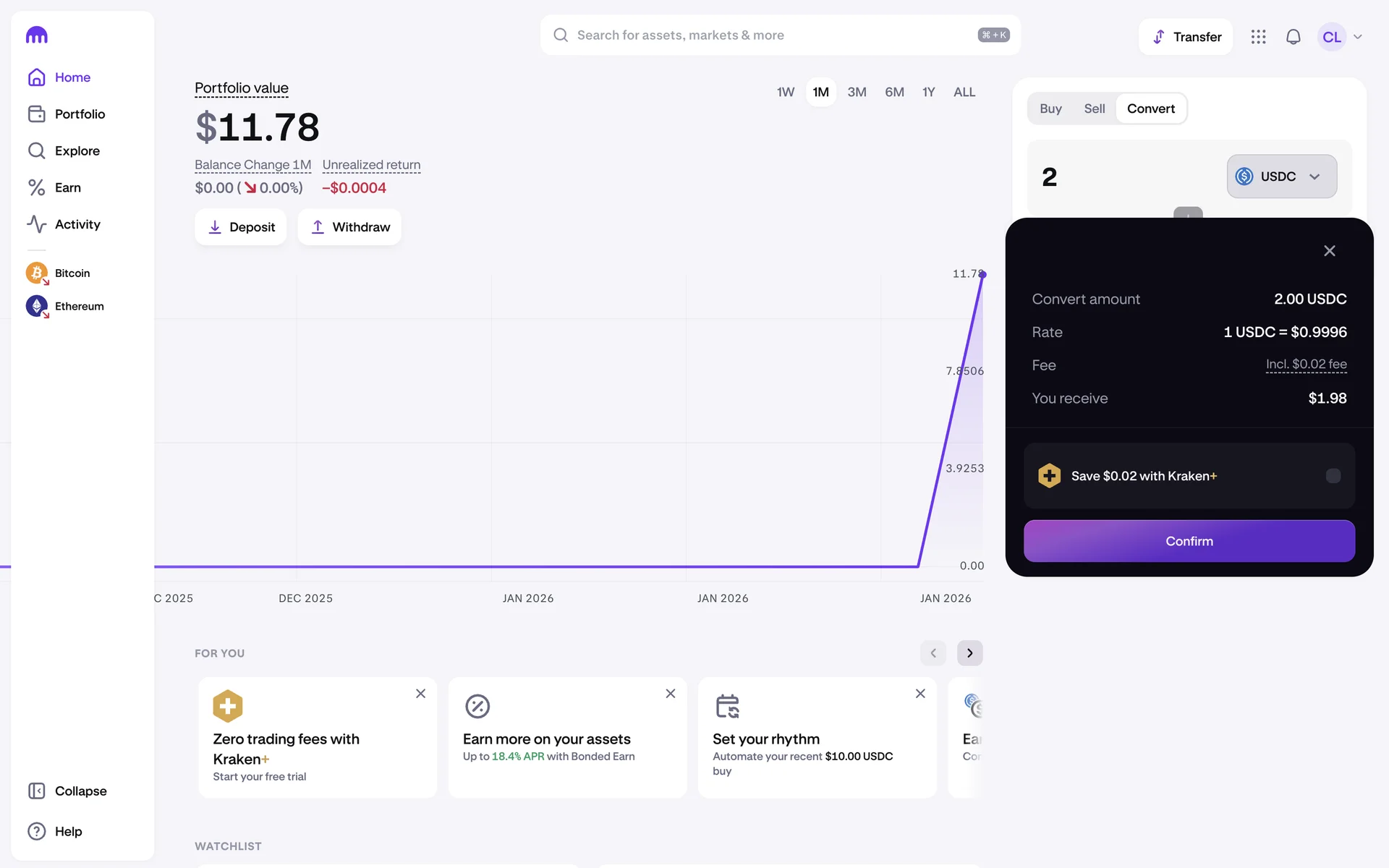The width and height of the screenshot is (1389, 868).
Task: Open Bitcoin from sidebar favorites
Action: tap(72, 273)
